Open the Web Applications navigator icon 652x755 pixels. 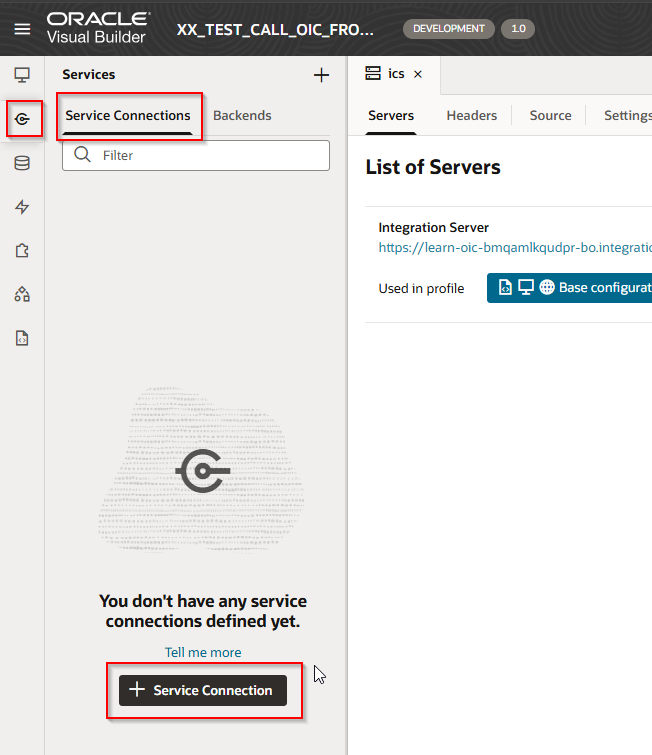click(22, 75)
